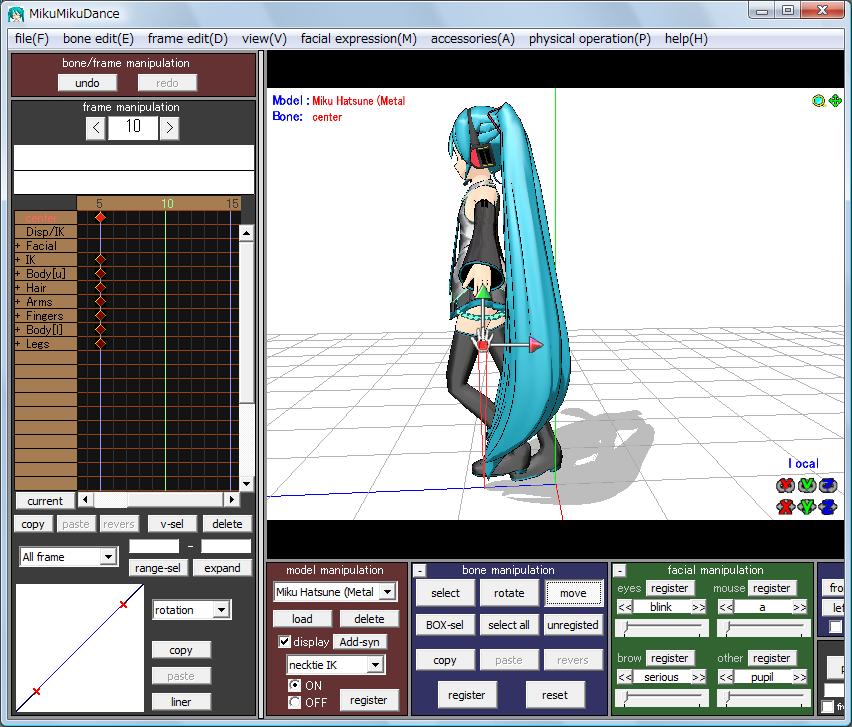Image resolution: width=852 pixels, height=727 pixels.
Task: Select the ON radio button for IK
Action: [295, 686]
